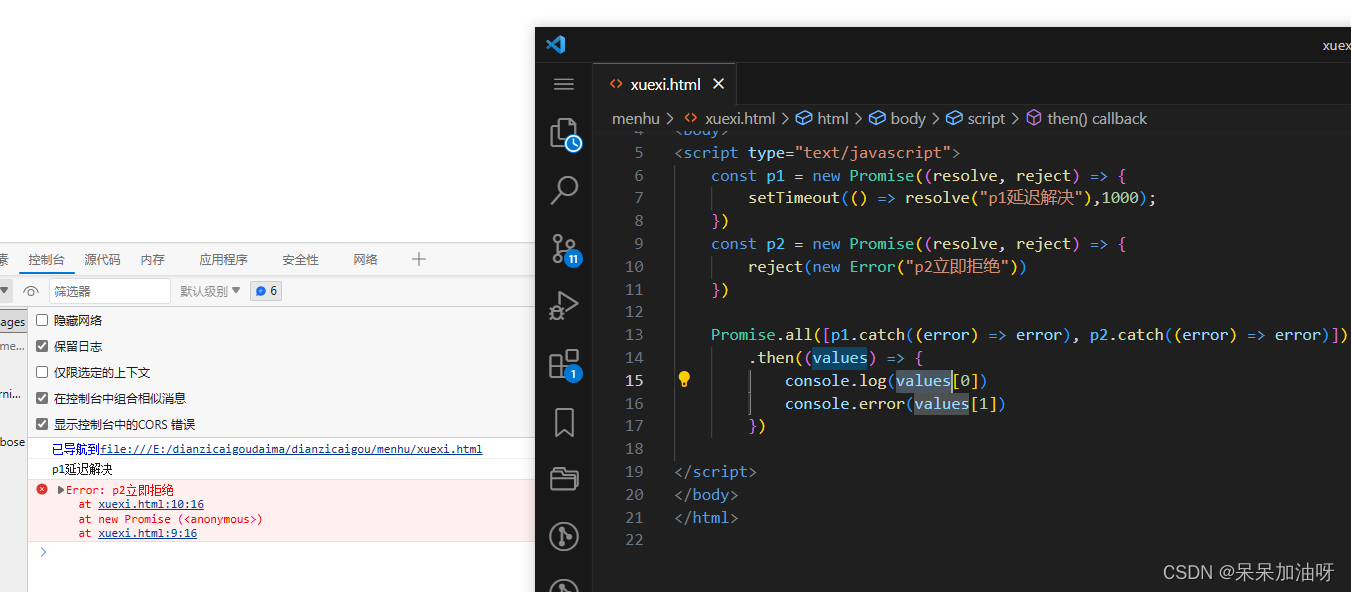Viewport: 1351px width, 592px height.
Task: Switch to the 应用程序 DevTools tab
Action: pos(223,260)
